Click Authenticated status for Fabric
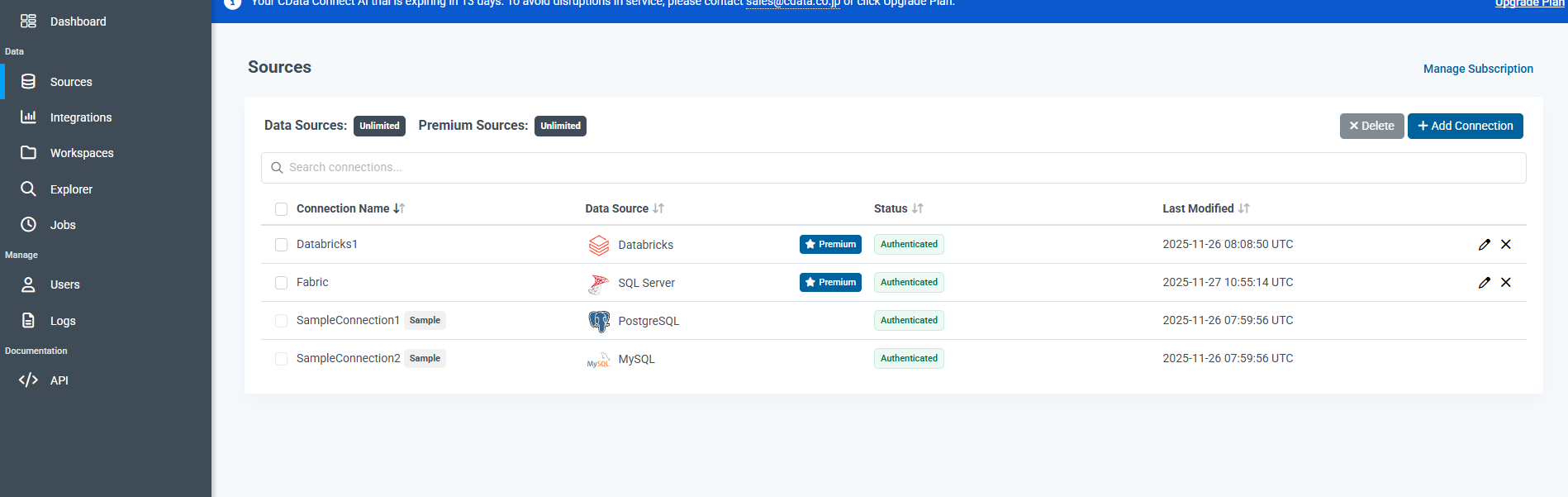 pyautogui.click(x=909, y=282)
